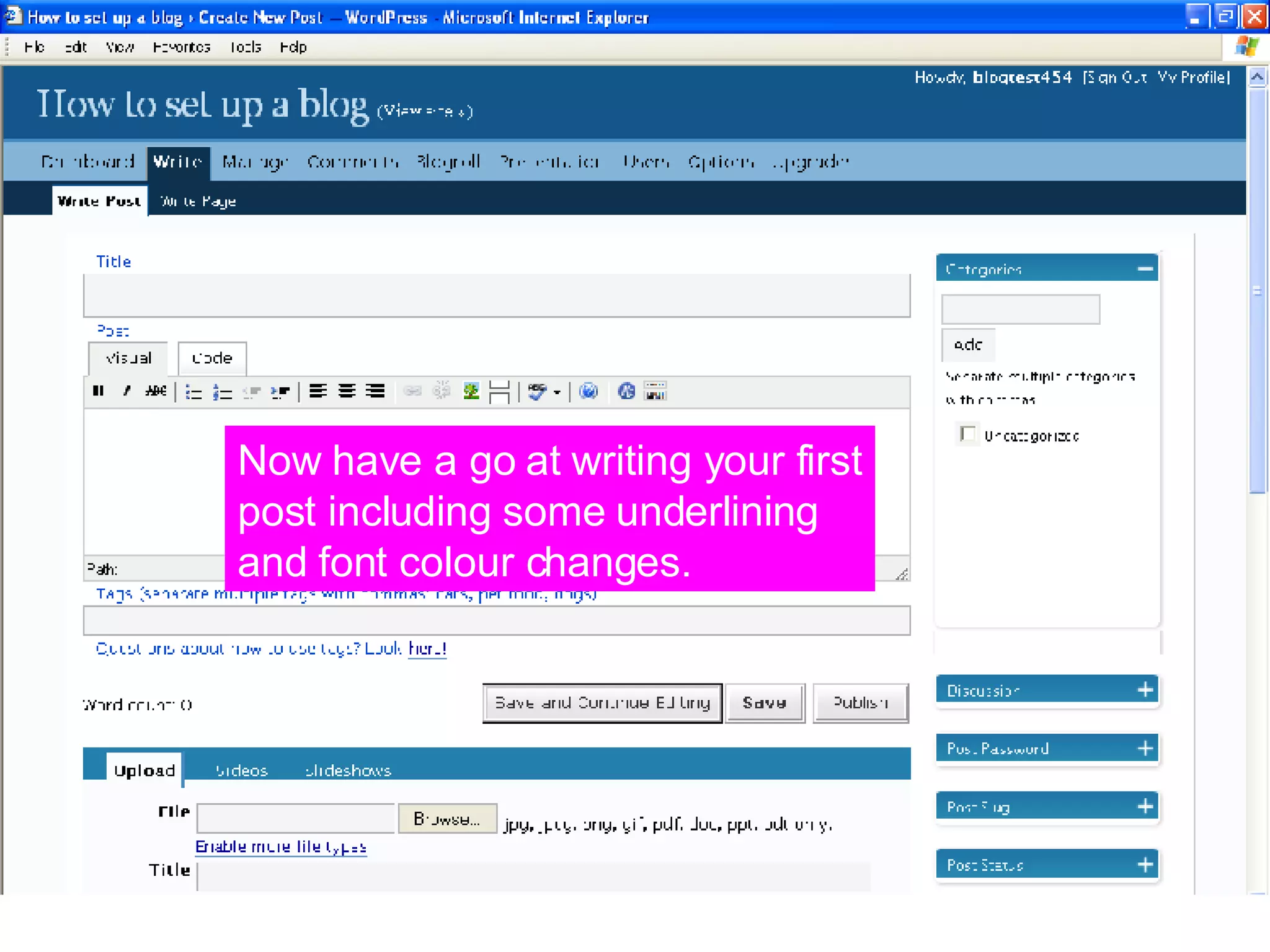Open the tags help 'here' link

click(427, 648)
